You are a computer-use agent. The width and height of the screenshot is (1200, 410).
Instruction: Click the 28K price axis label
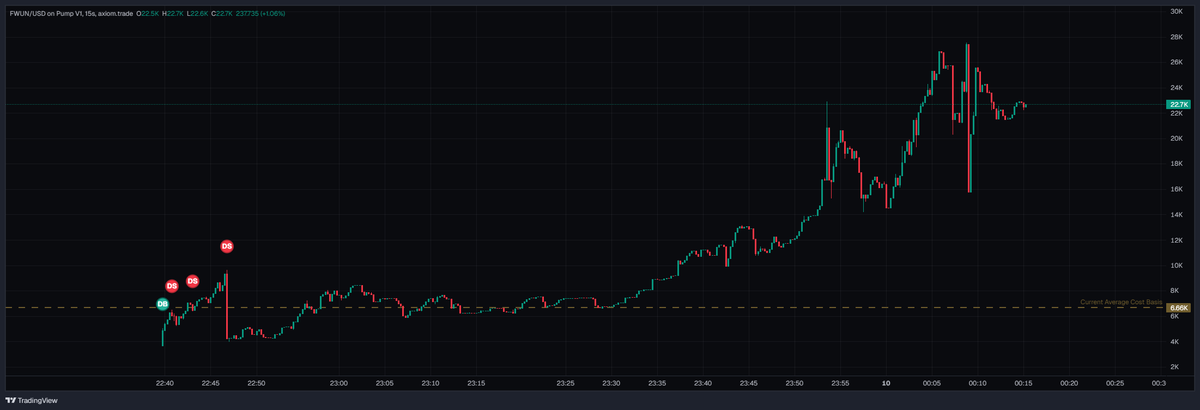(x=1177, y=37)
